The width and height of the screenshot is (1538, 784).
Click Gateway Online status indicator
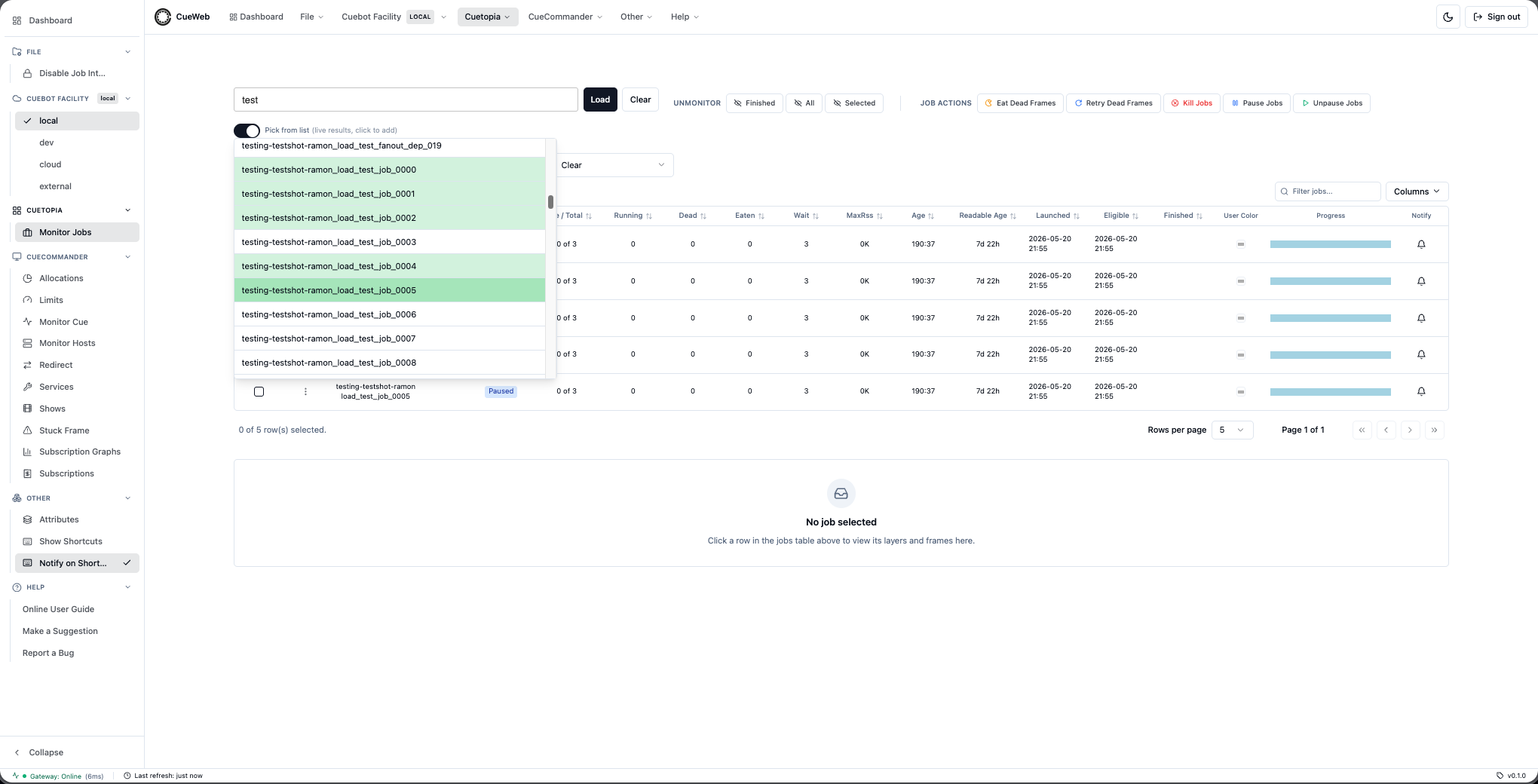(58, 776)
